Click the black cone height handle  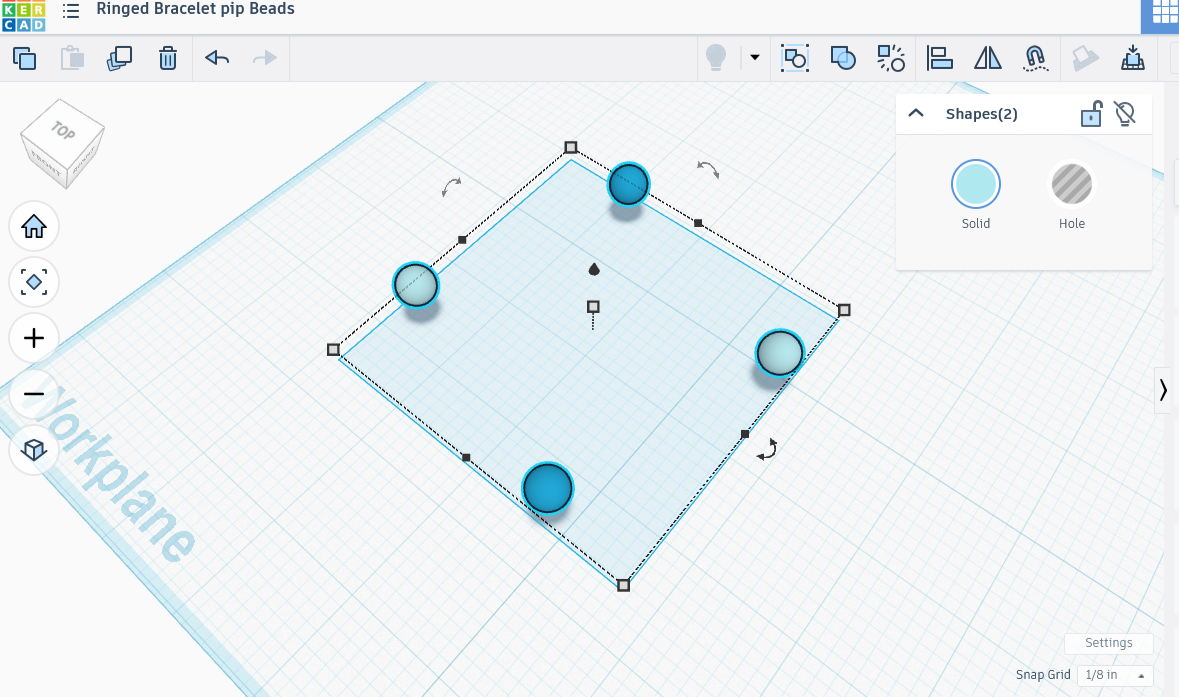593,269
